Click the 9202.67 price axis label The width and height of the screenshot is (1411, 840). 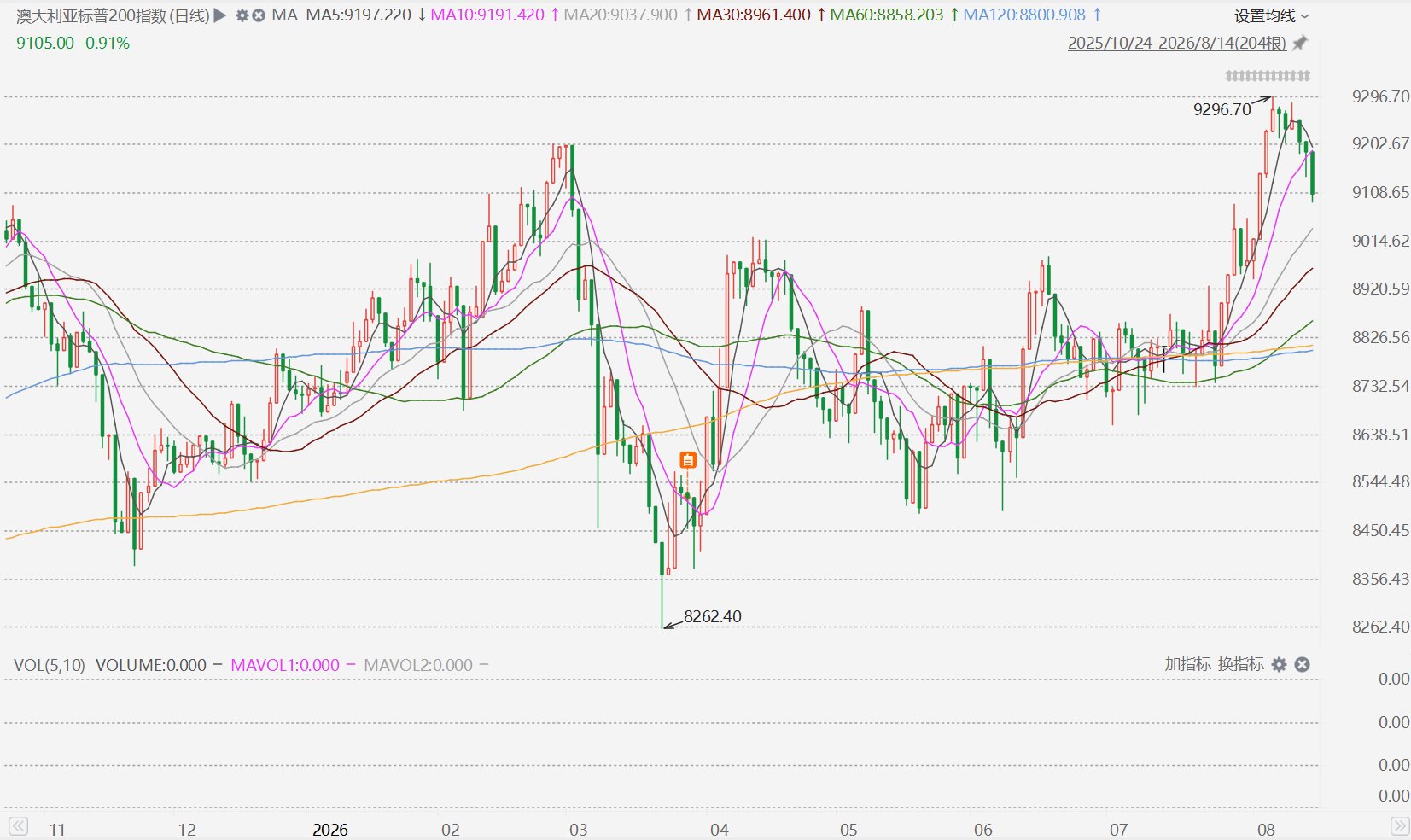coord(1380,143)
